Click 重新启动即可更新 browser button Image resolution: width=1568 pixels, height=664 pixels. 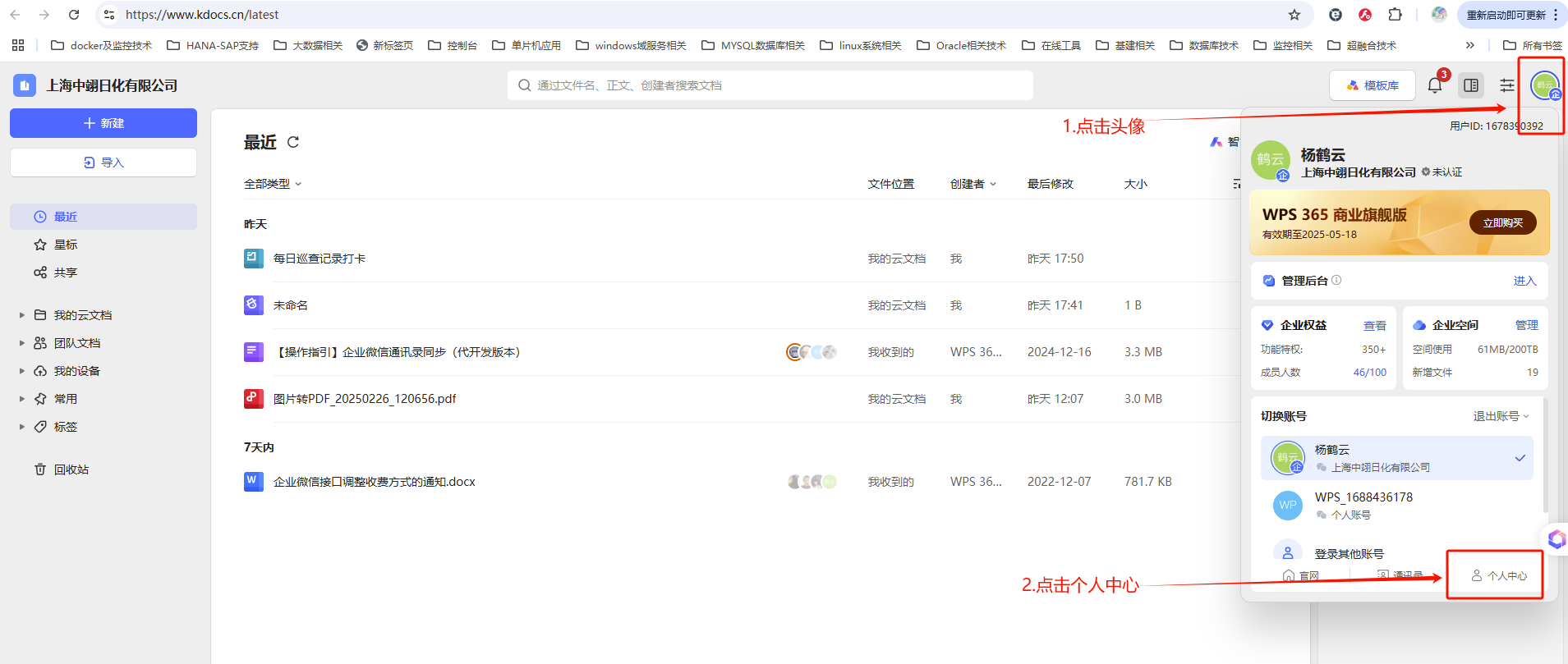point(1511,15)
